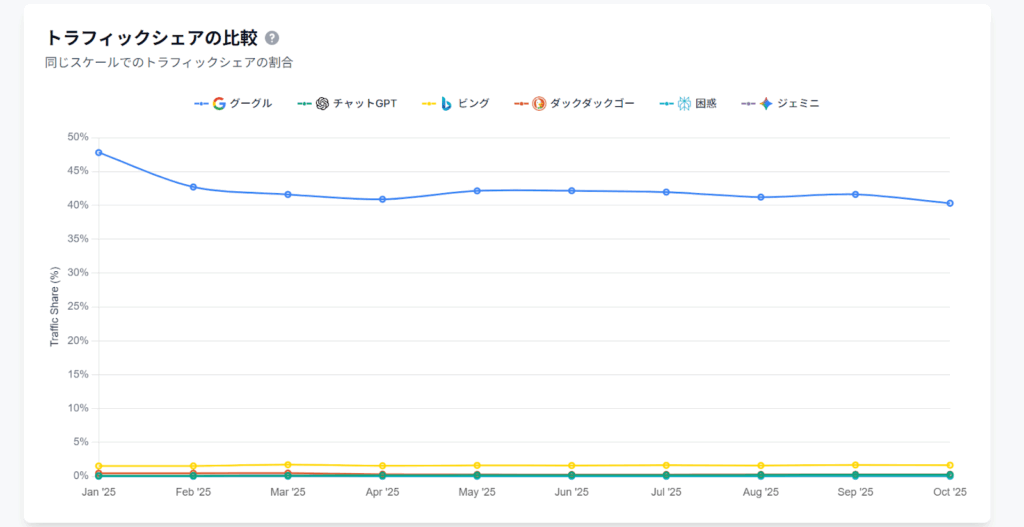The image size is (1024, 527).
Task: Click the Aug '25 x-axis label
Action: click(x=761, y=492)
